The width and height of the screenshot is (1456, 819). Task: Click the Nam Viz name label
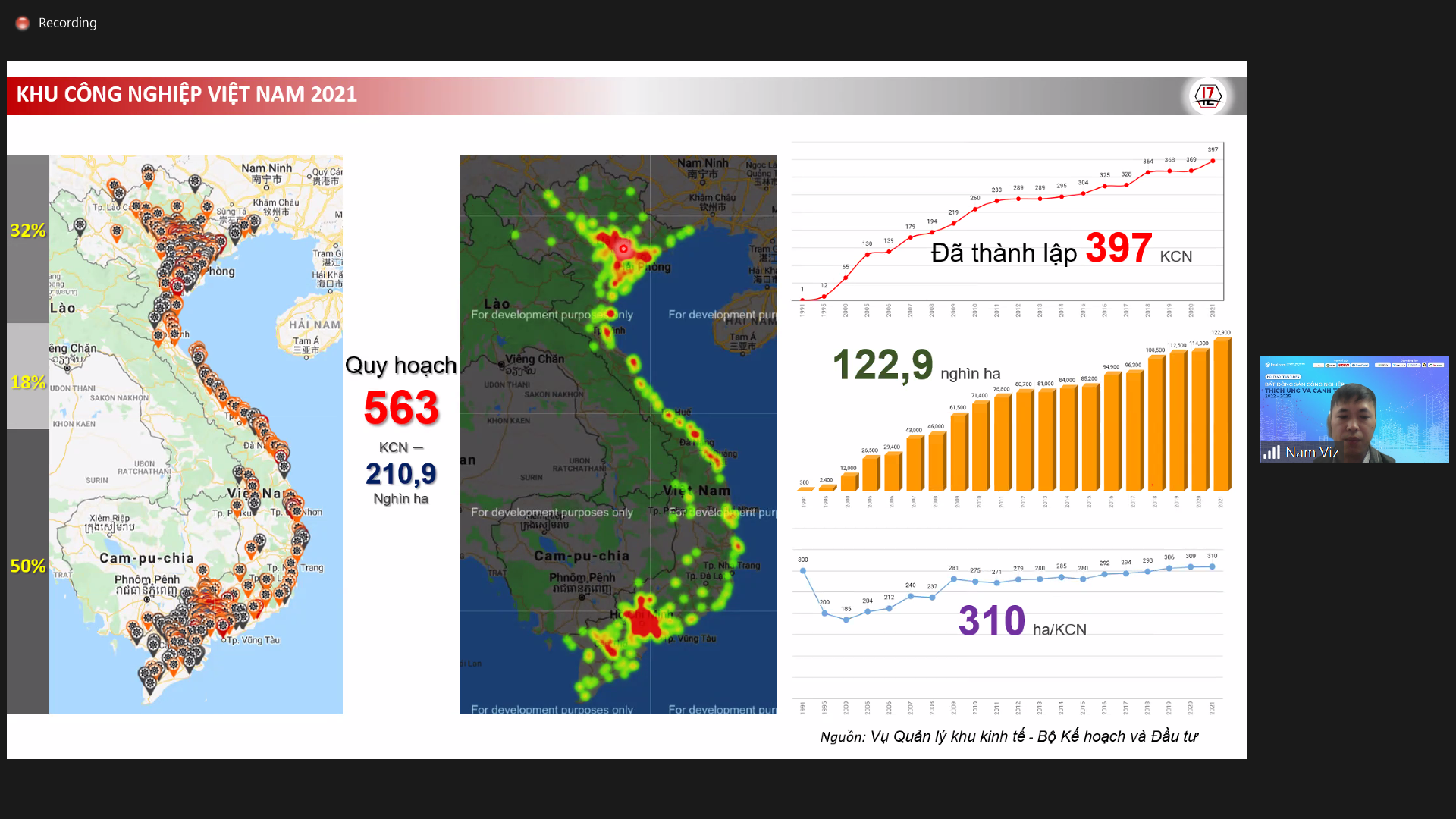coord(1312,453)
